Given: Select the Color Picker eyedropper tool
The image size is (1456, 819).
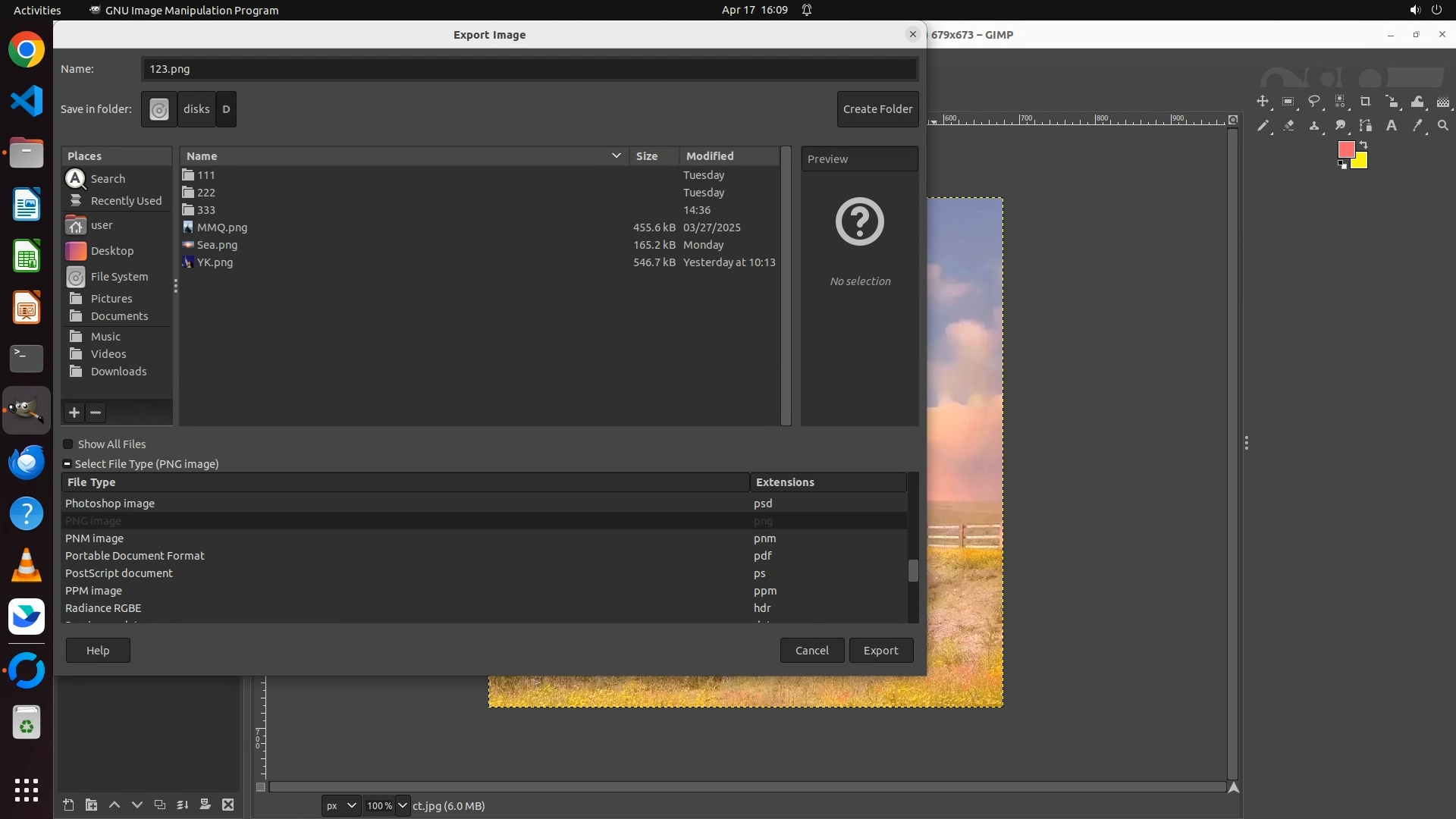Looking at the screenshot, I should coord(1417,126).
